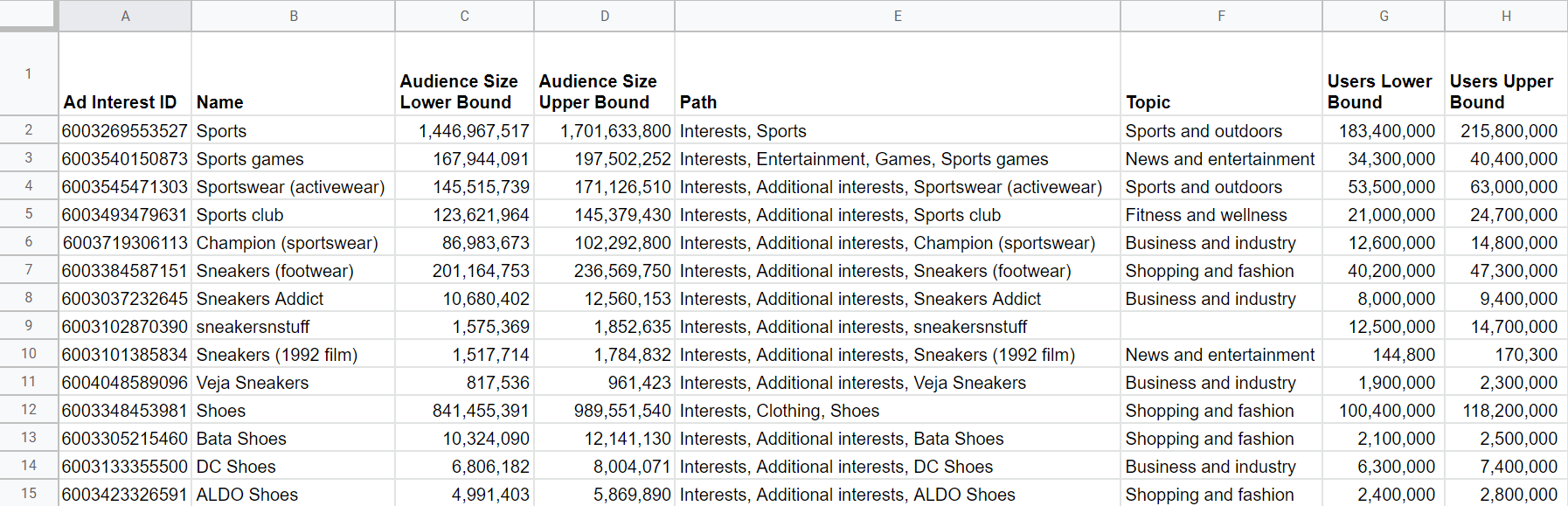Select row 12 containing Shoes data
Image resolution: width=1568 pixels, height=506 pixels.
(28, 410)
